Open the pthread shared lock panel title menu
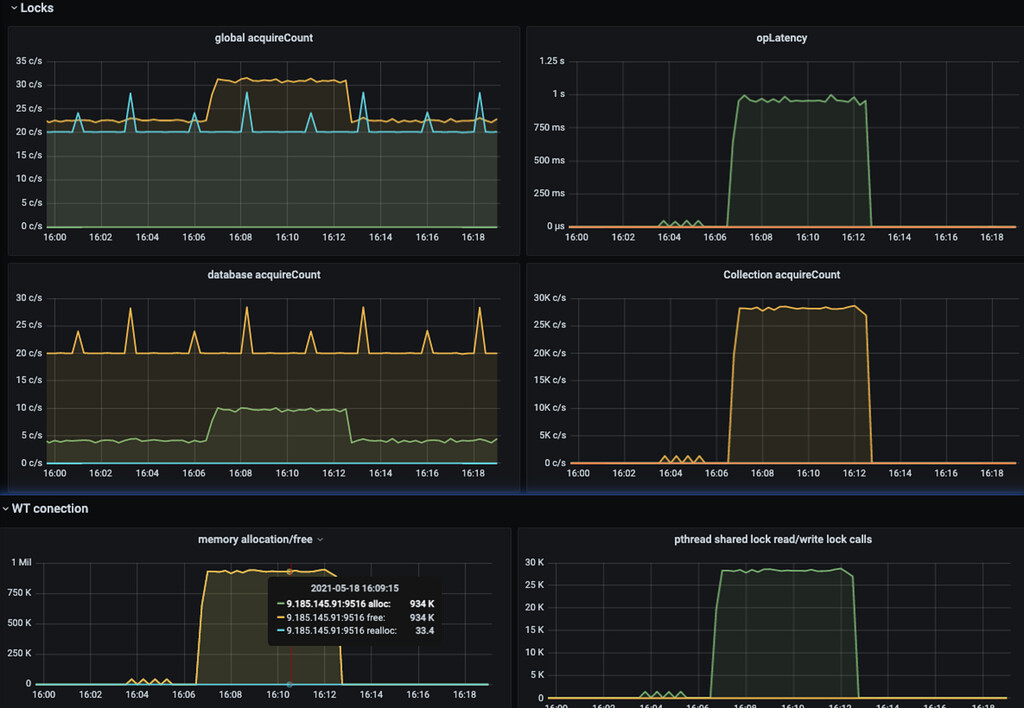Viewport: 1024px width, 708px height. coord(773,539)
